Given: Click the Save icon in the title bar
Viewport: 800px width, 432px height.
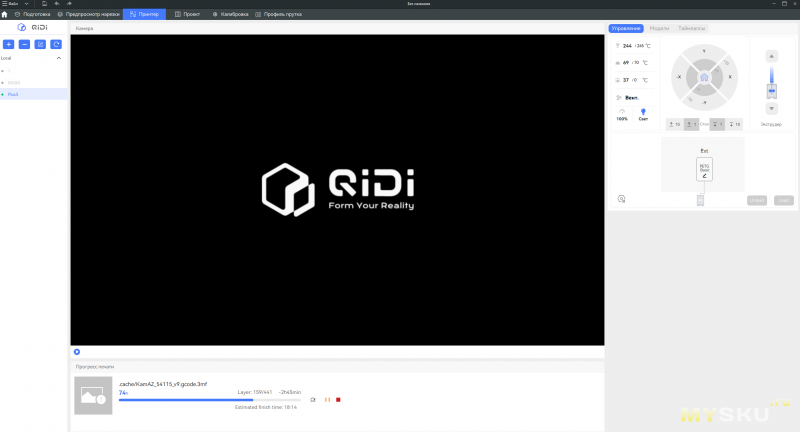Looking at the screenshot, I should coord(44,4).
